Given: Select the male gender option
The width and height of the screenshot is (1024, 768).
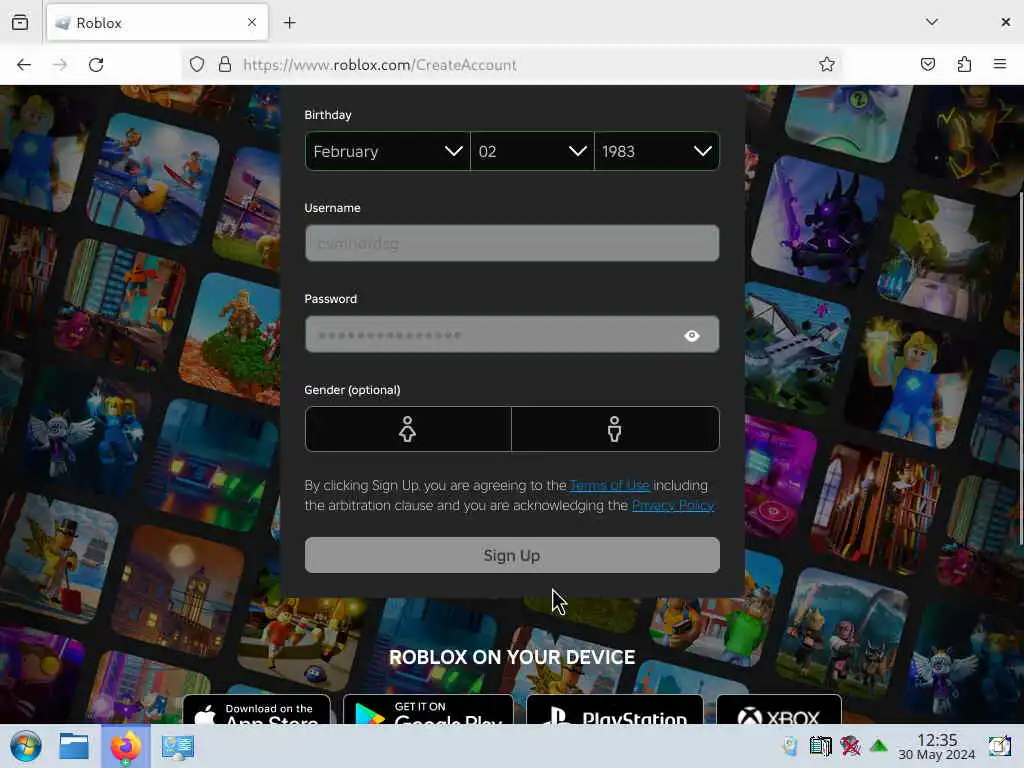Looking at the screenshot, I should tap(615, 429).
